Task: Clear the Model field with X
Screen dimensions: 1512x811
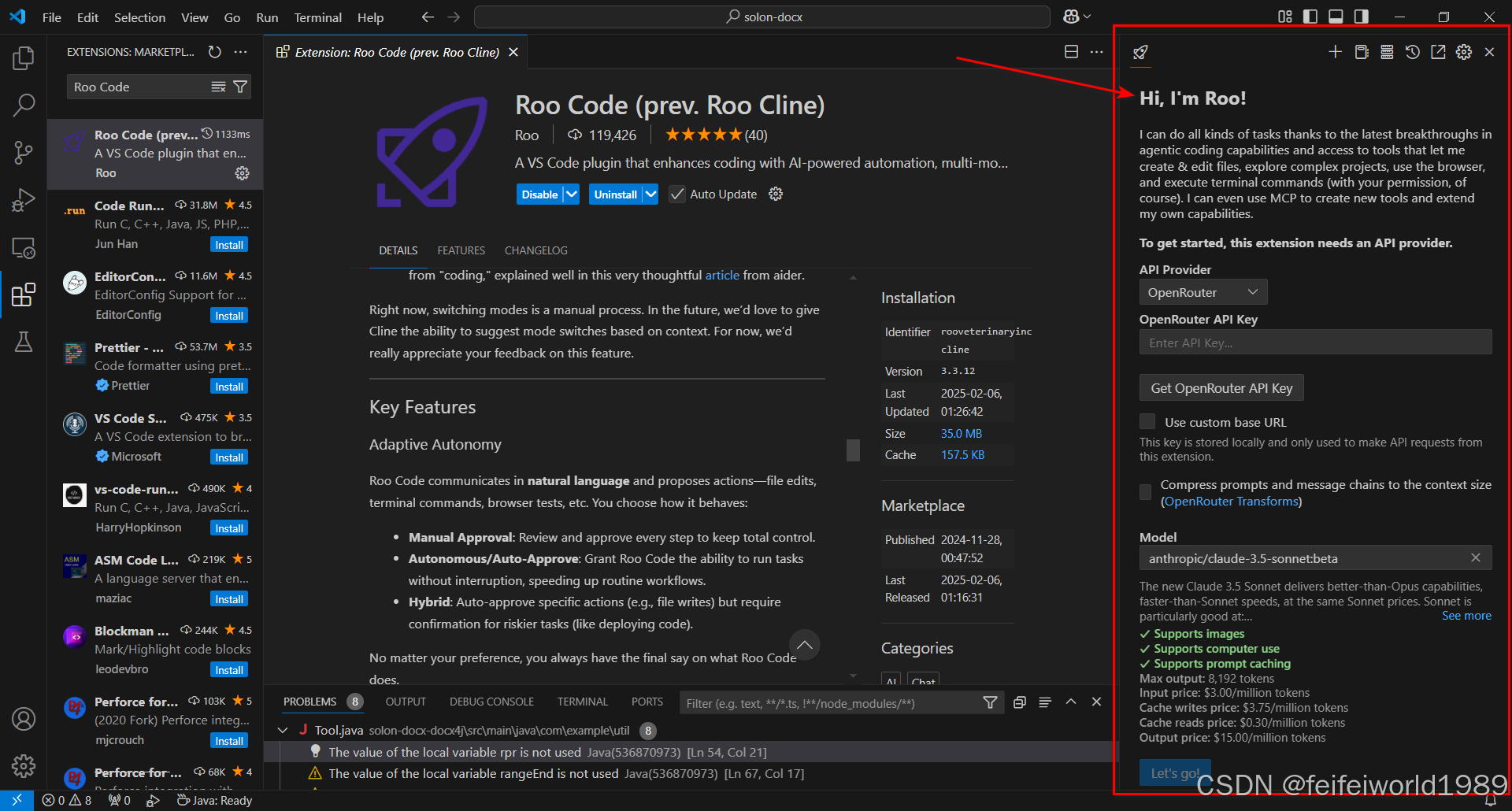Action: pos(1476,557)
